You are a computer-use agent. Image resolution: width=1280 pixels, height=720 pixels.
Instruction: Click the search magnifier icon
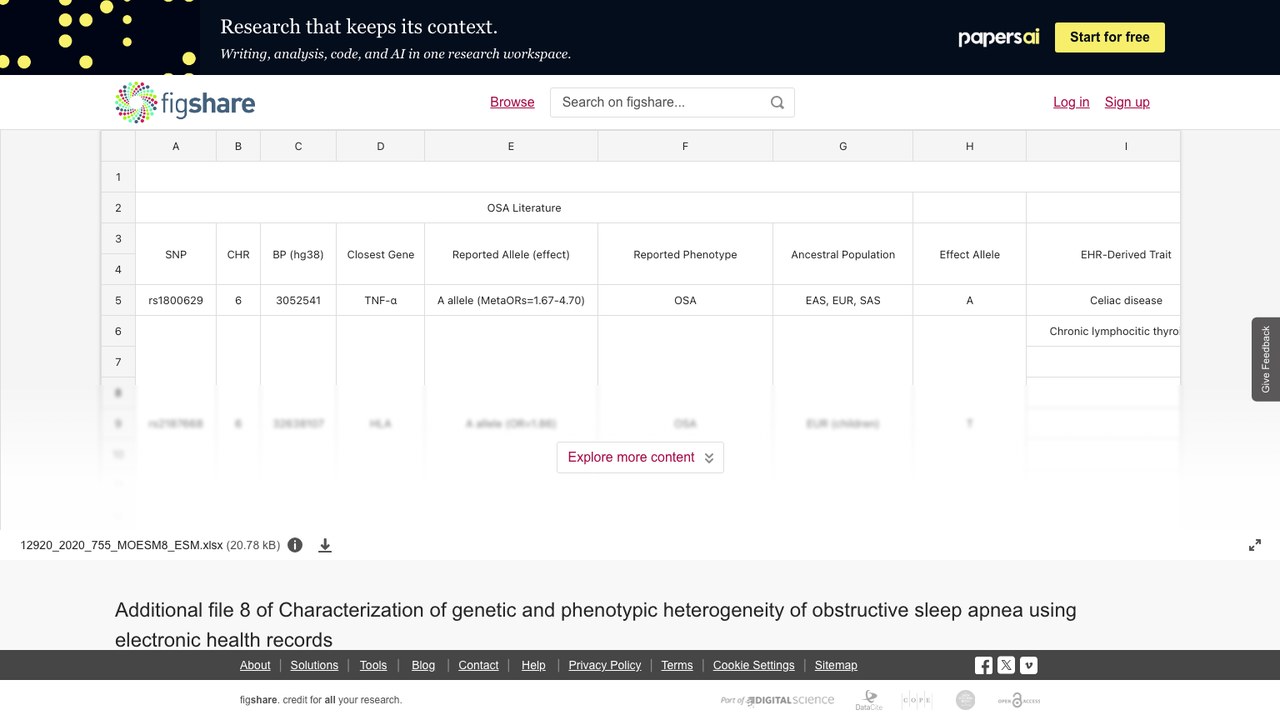[x=777, y=102]
